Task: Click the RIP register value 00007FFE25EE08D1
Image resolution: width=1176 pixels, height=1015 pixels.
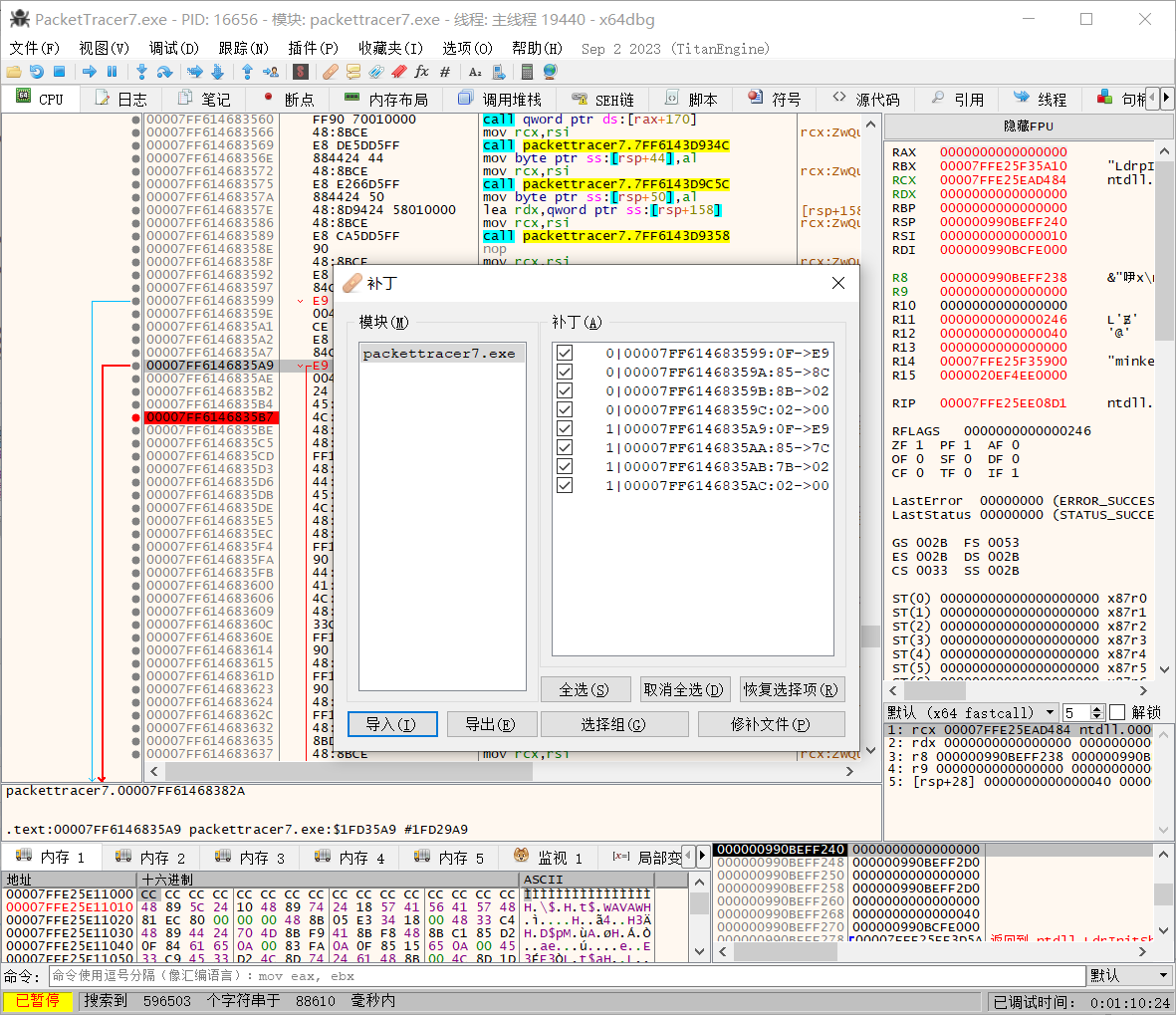Action: (1003, 402)
